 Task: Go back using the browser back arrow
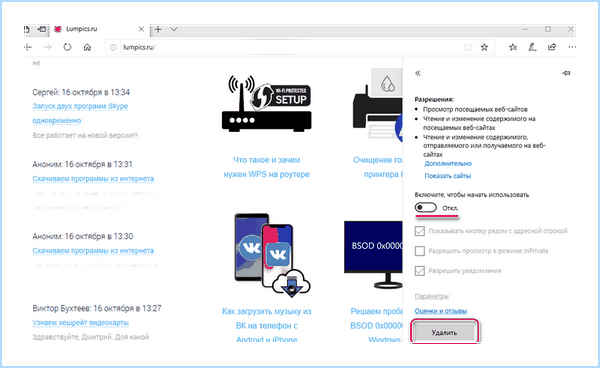coord(28,47)
